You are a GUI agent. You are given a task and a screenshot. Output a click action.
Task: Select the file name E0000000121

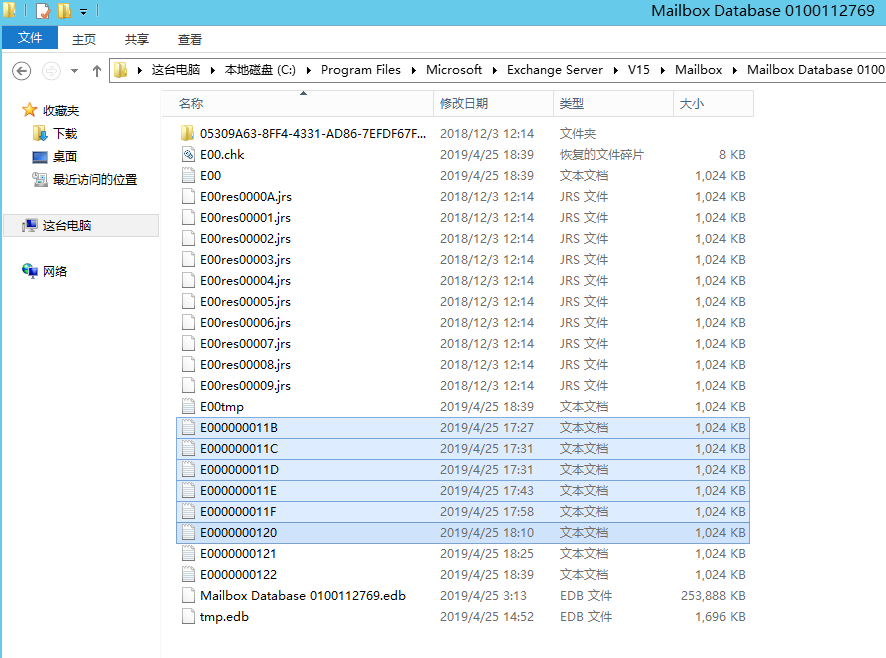coord(238,553)
